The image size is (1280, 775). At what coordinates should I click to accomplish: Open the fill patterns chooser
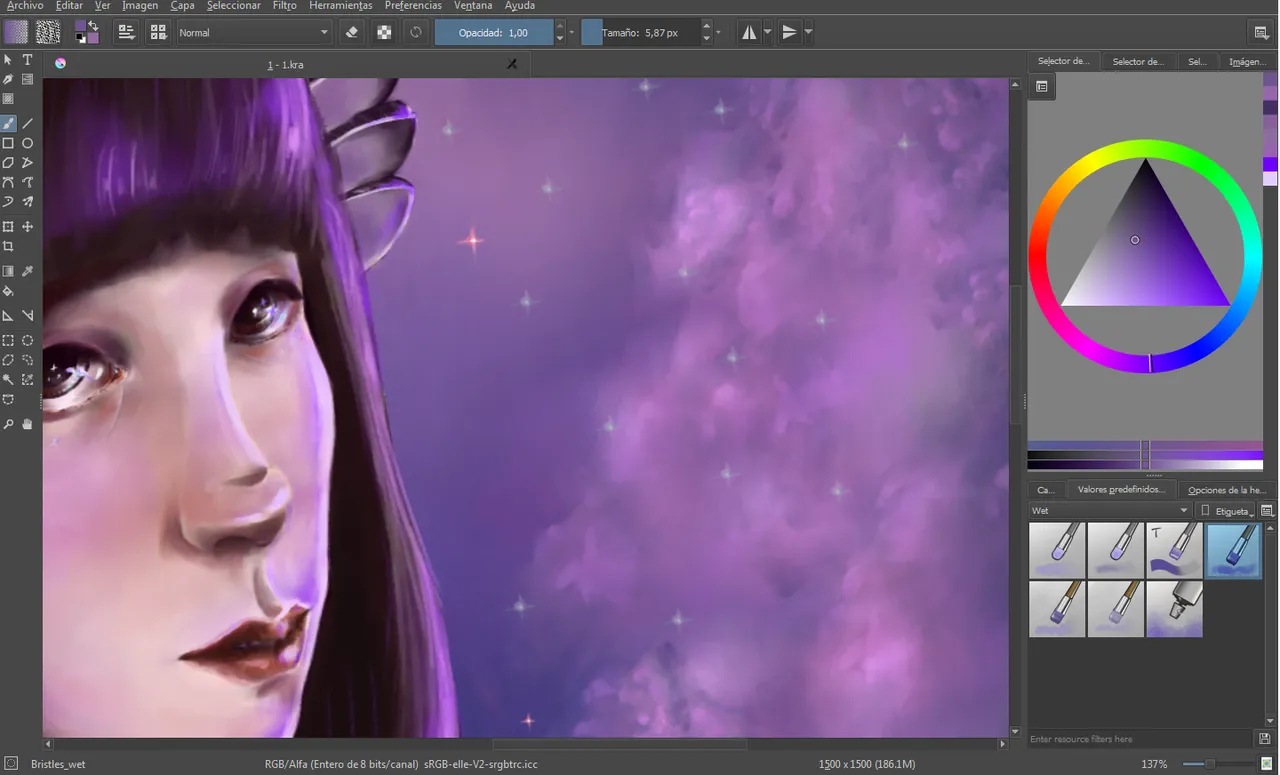(47, 32)
